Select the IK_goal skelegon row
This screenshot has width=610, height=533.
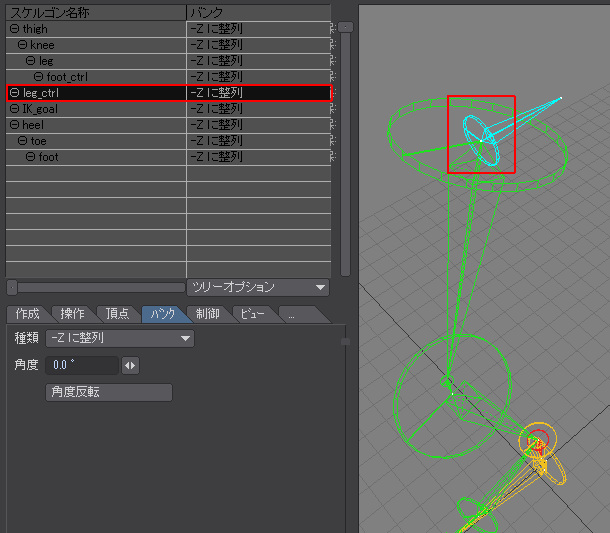(168, 109)
